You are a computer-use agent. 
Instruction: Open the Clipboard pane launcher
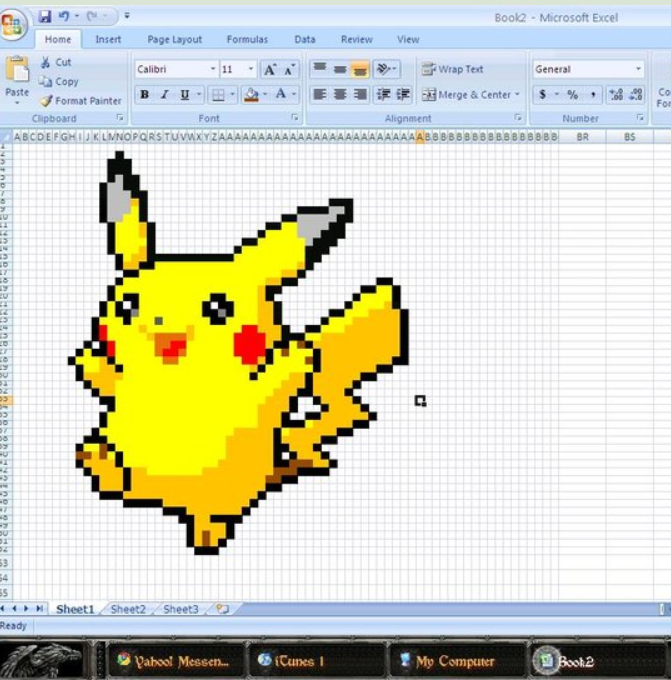120,118
